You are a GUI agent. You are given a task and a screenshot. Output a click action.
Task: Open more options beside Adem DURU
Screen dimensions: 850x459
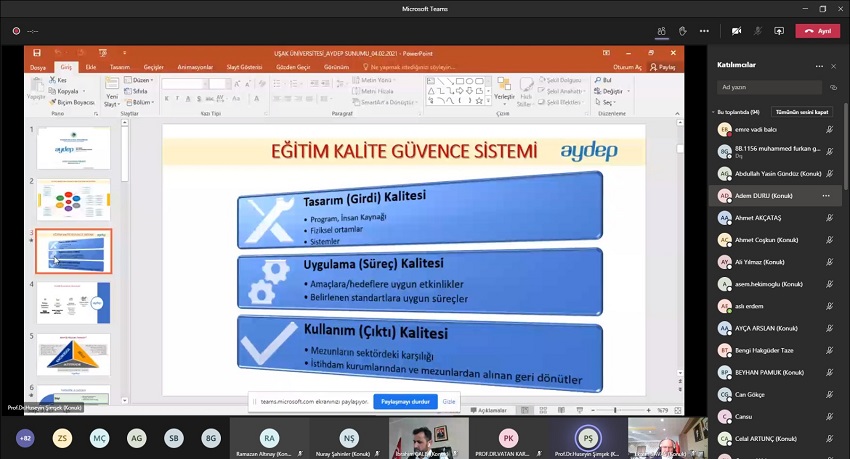point(826,196)
